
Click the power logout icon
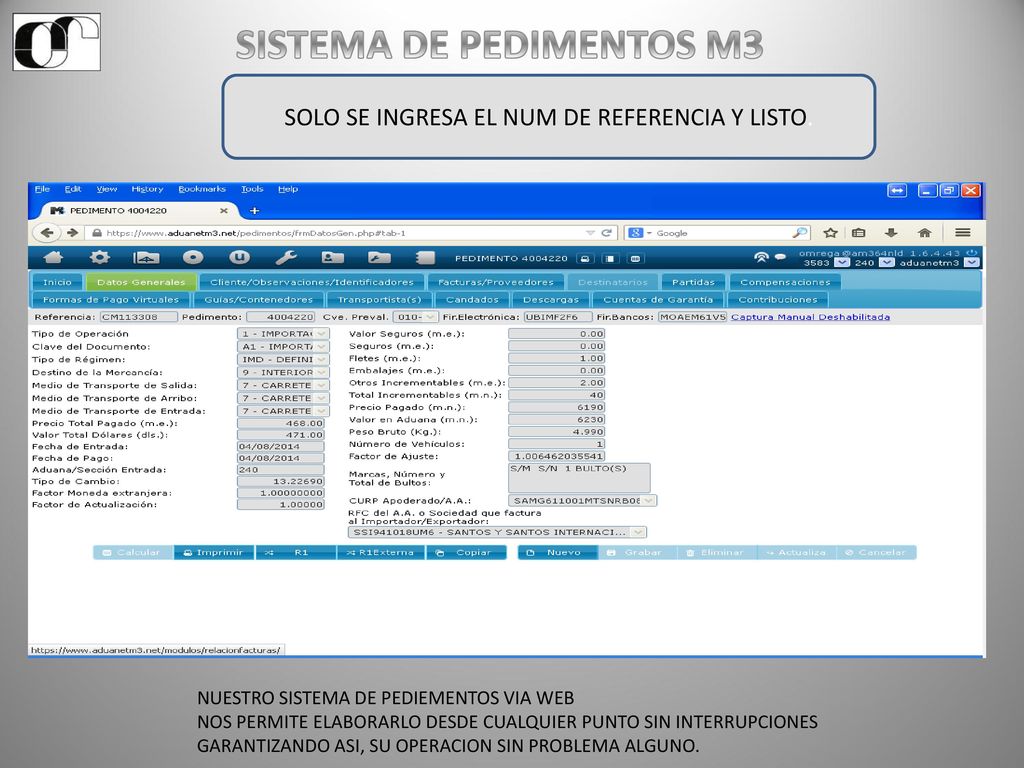[x=972, y=253]
